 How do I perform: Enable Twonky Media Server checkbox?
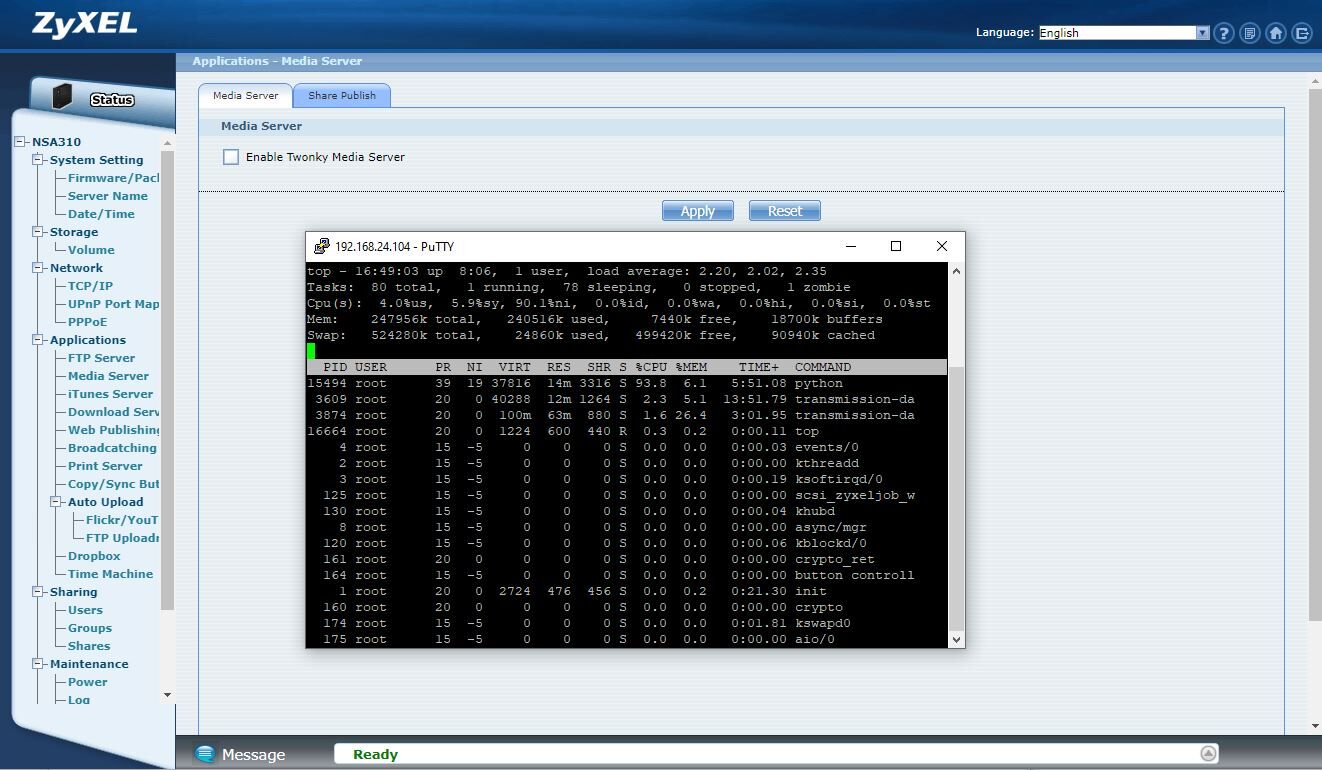(x=231, y=157)
